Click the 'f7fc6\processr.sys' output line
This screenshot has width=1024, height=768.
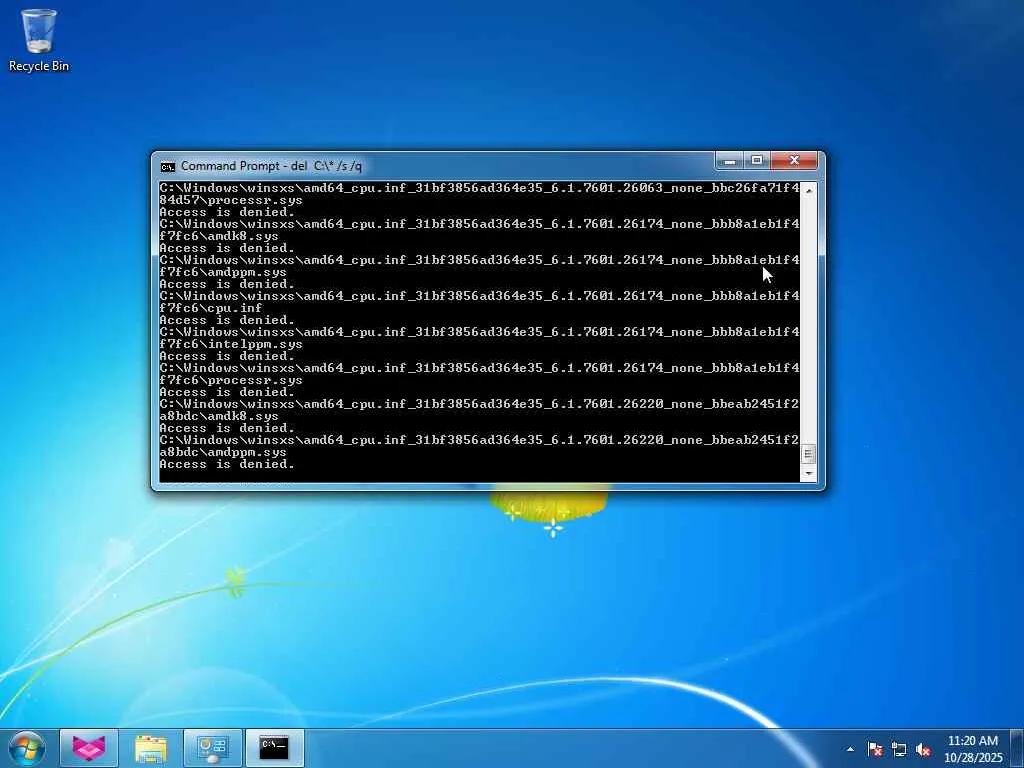coord(231,381)
